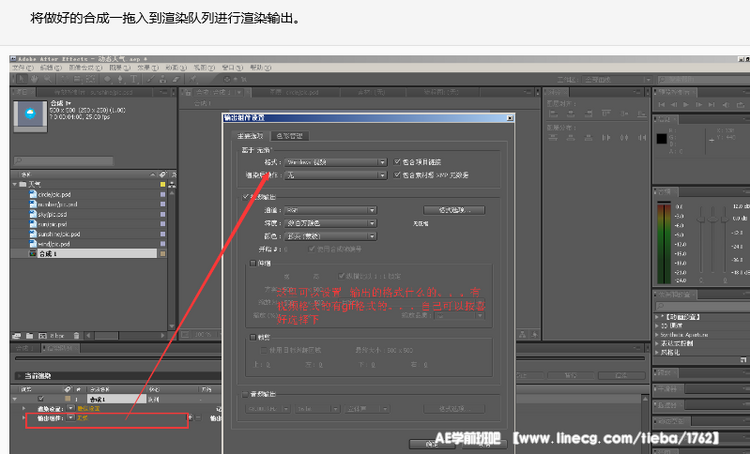Open the 深度 depth dropdown
The image size is (750, 454).
tap(330, 223)
